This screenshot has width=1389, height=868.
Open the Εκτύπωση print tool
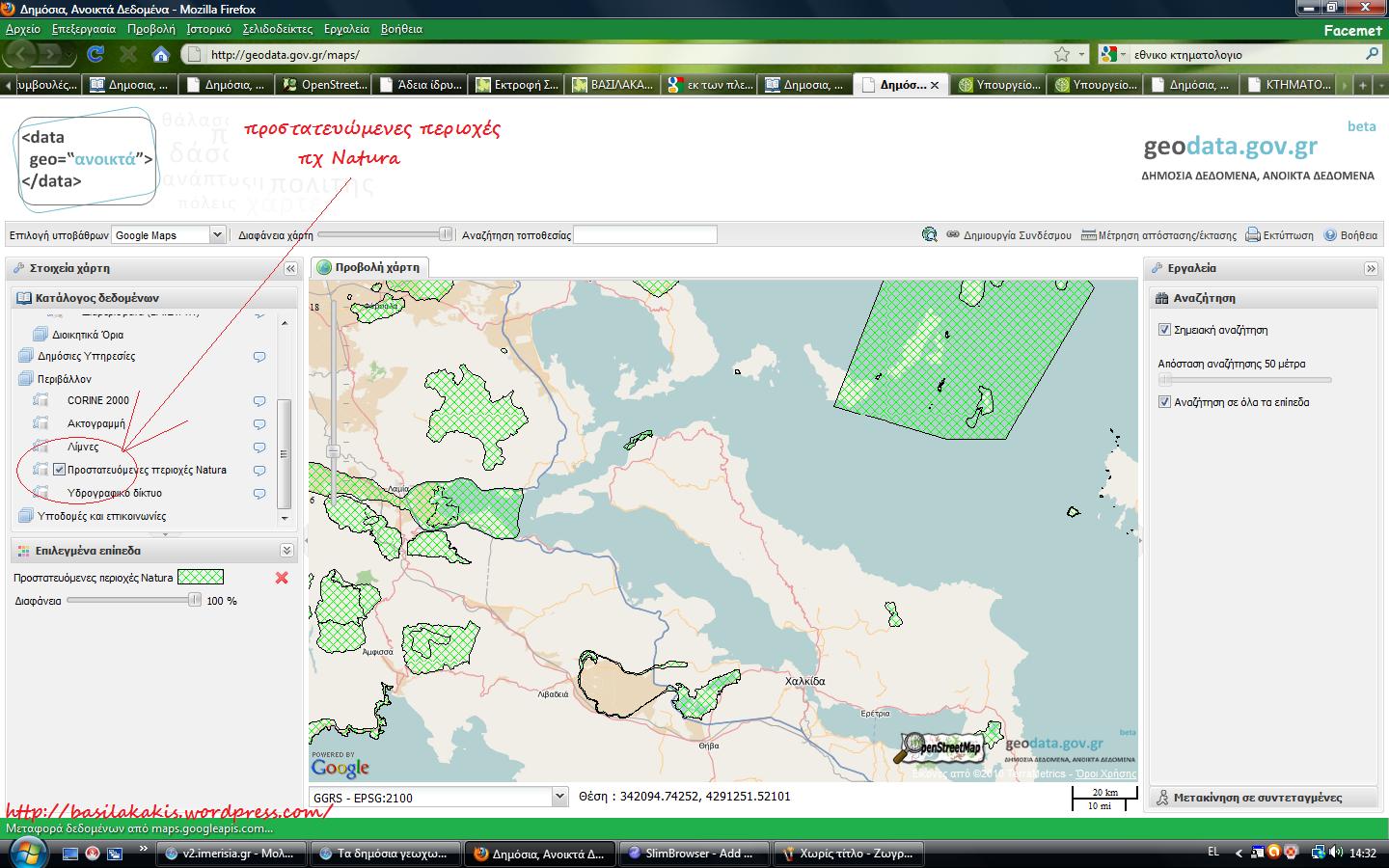[1279, 235]
